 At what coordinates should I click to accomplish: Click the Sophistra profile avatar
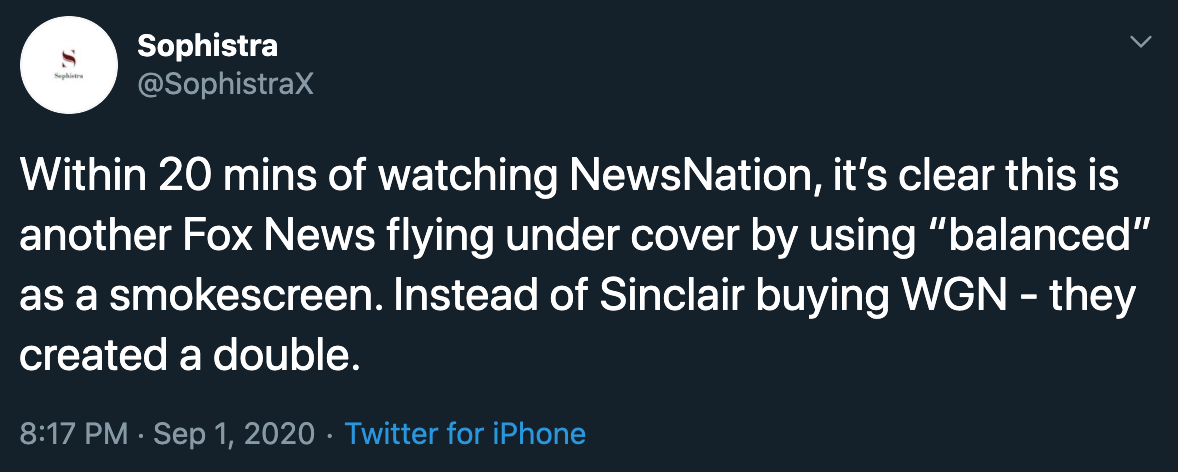tap(65, 68)
